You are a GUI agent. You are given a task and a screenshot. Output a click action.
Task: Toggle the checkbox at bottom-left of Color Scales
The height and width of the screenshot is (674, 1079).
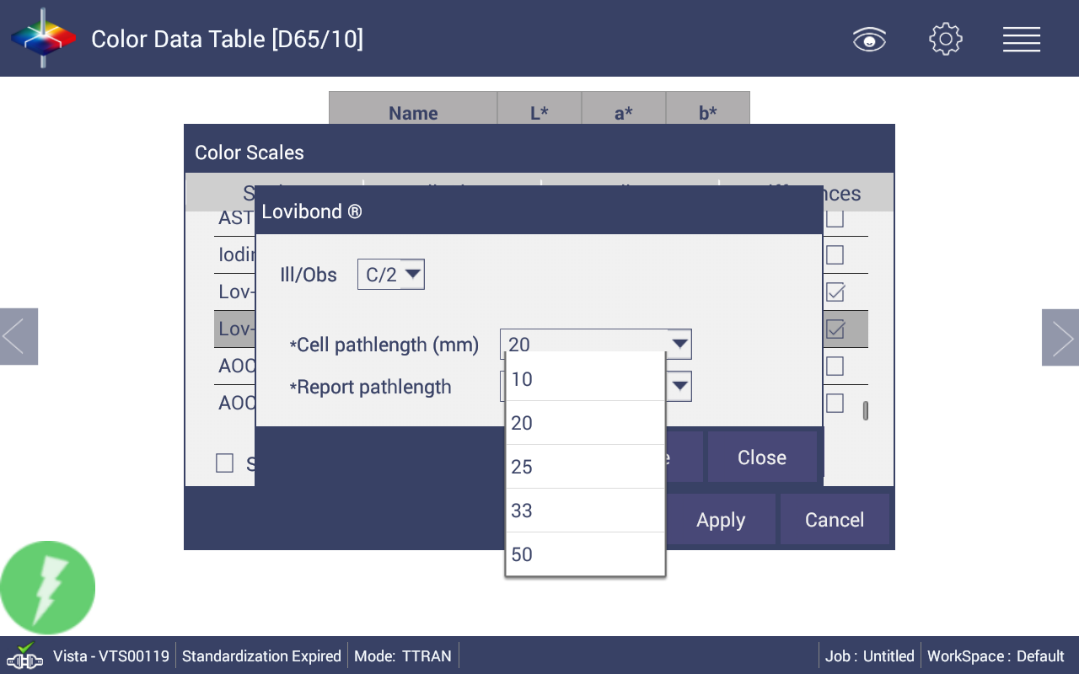(225, 463)
